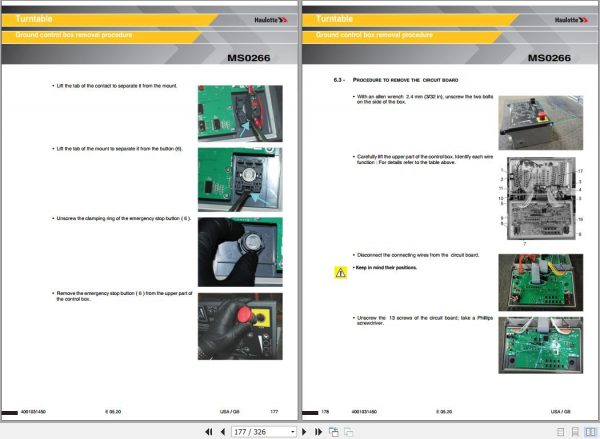Screen dimensions: 600x439
Task: Go to the previous page
Action: [x=223, y=432]
